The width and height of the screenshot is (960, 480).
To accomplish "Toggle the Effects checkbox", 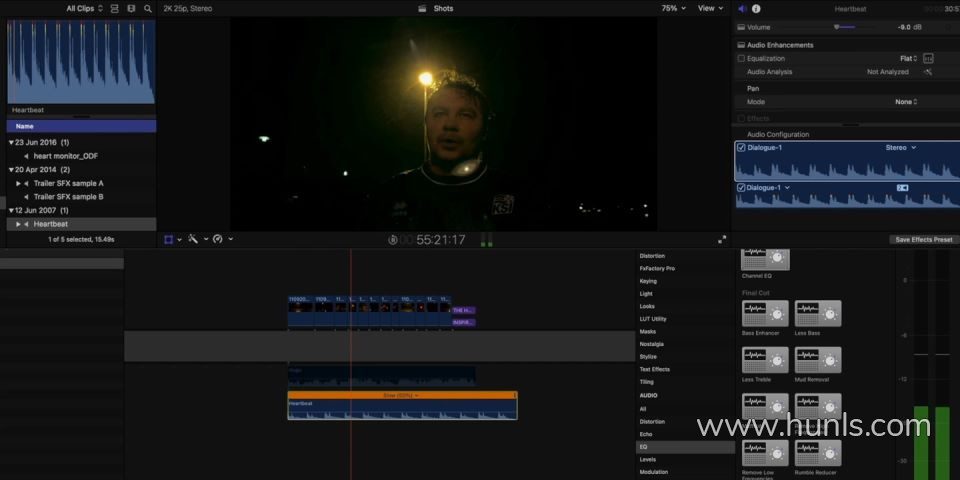I will coord(741,118).
